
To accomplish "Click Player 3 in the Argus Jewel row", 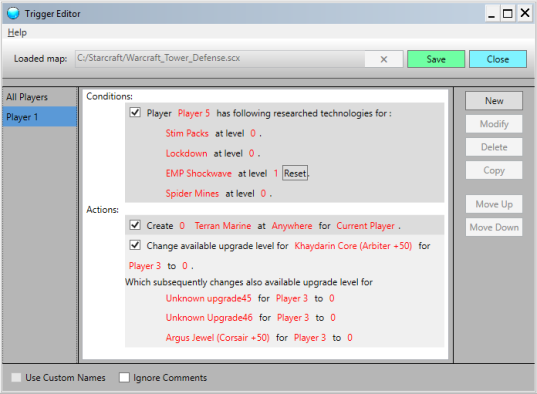I will (x=310, y=338).
